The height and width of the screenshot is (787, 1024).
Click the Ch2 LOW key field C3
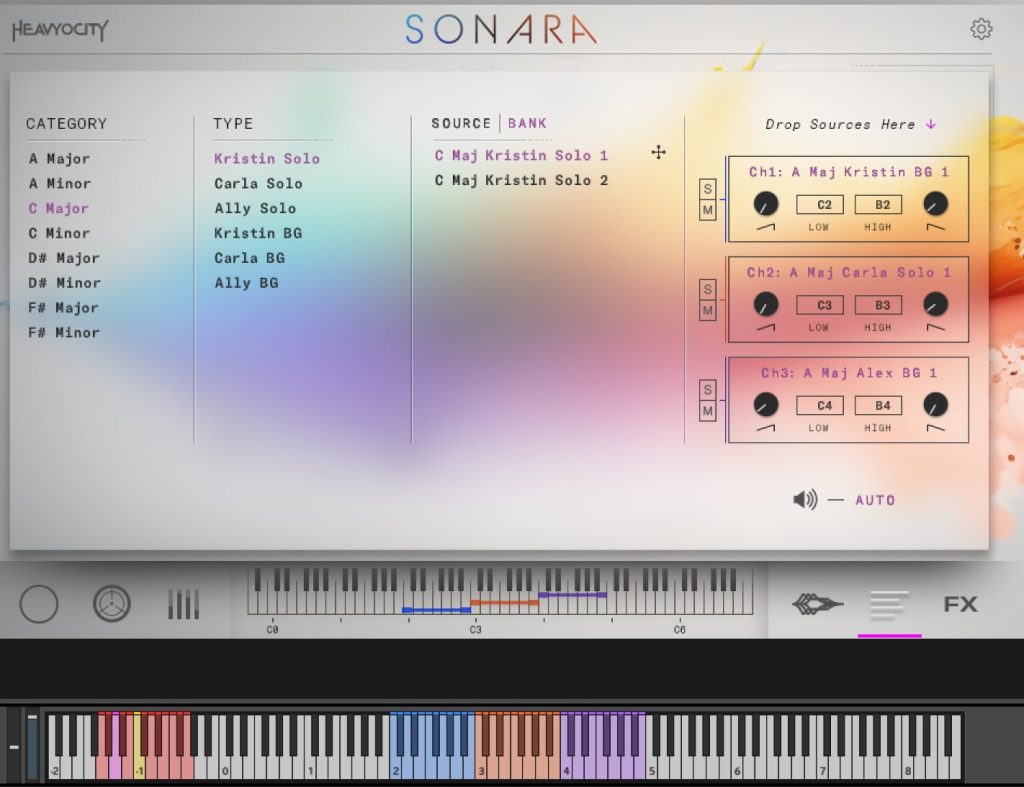824,305
